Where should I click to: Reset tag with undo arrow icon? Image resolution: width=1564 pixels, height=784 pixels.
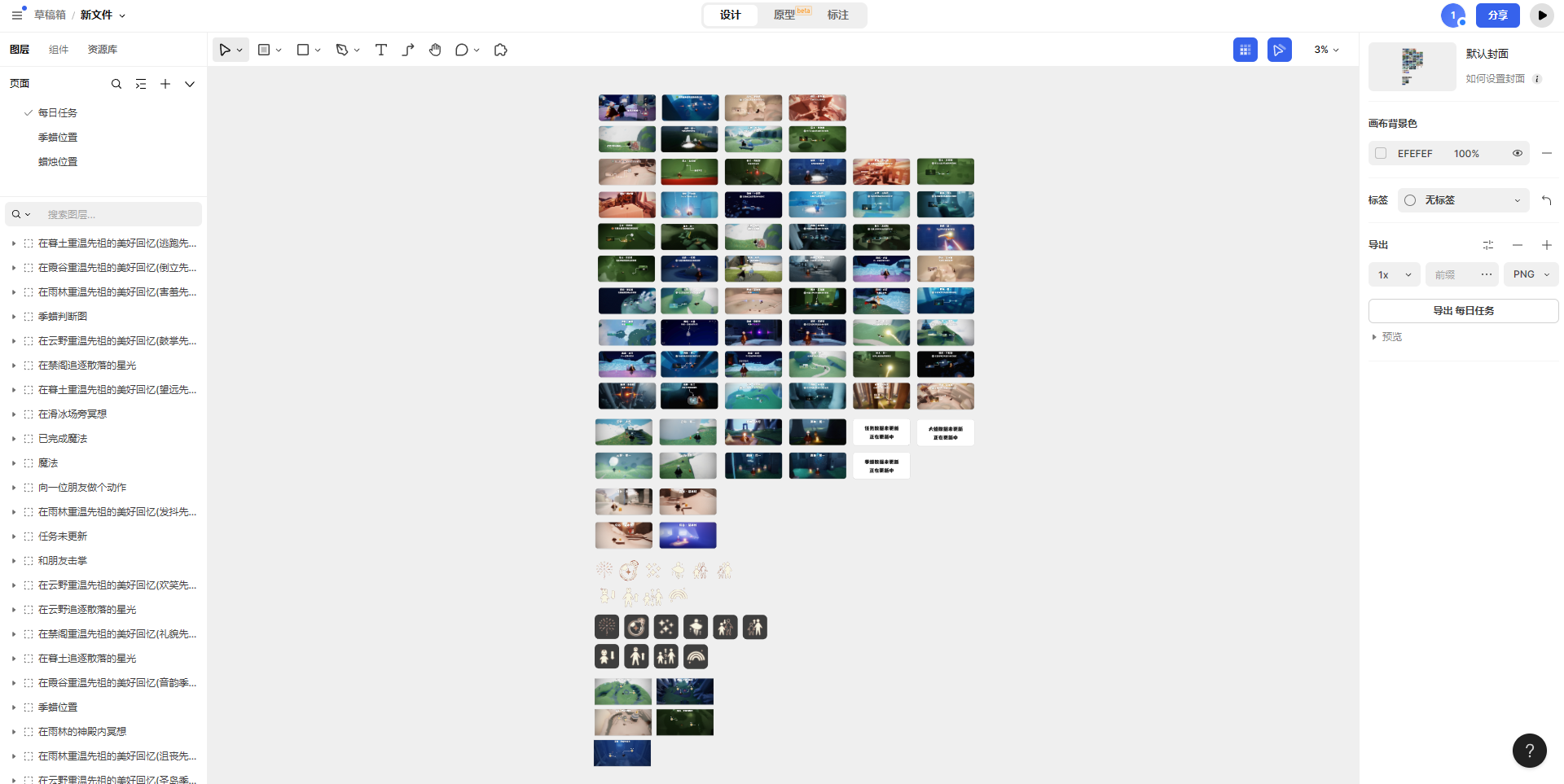click(1547, 200)
